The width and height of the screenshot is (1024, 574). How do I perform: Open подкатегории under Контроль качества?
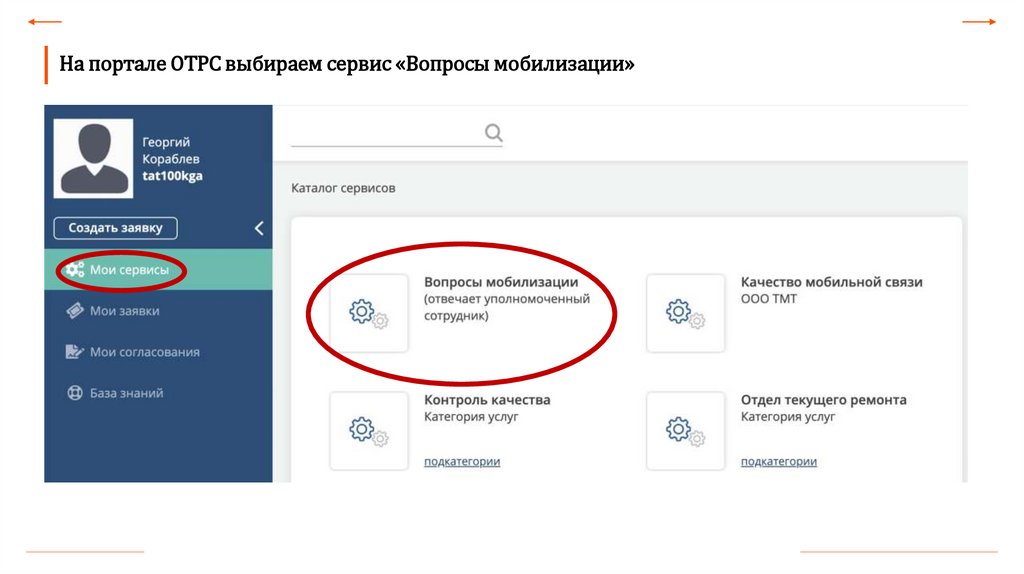(x=462, y=461)
